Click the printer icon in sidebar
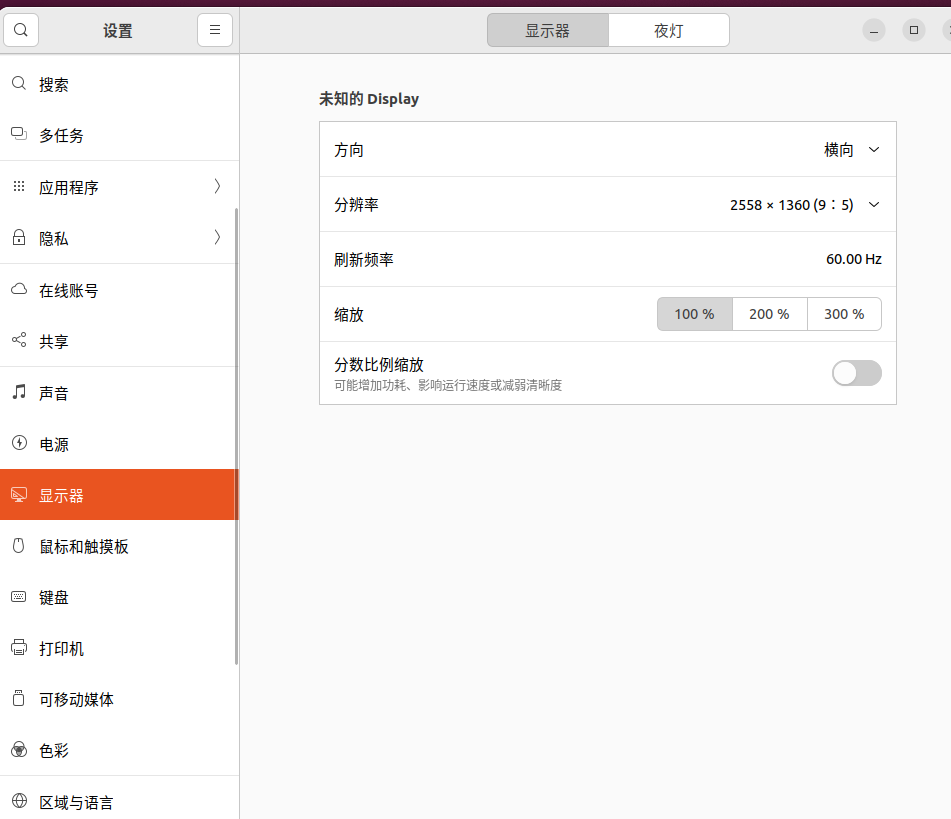The image size is (951, 819). click(x=18, y=648)
